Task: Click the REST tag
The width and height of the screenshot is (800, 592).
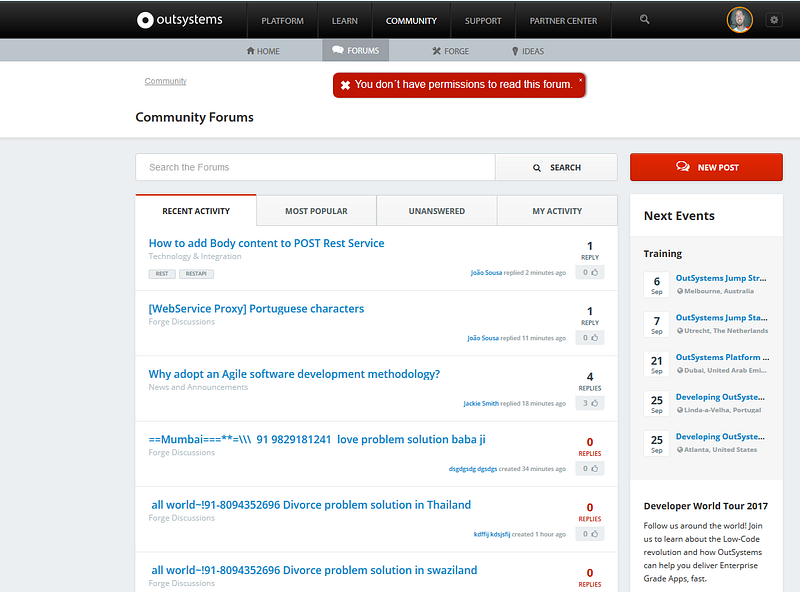Action: click(162, 274)
